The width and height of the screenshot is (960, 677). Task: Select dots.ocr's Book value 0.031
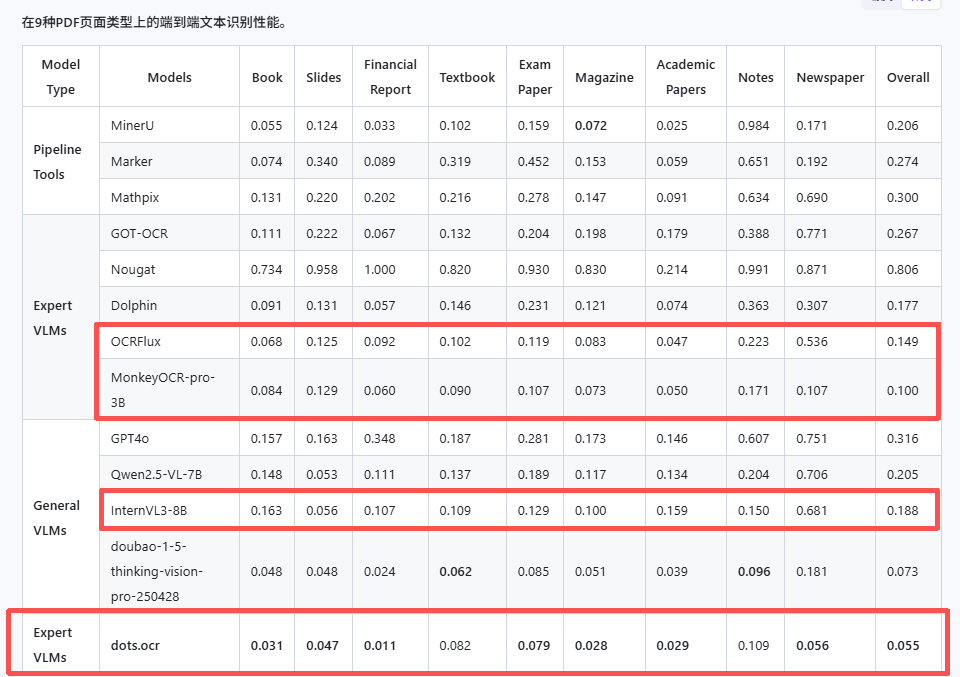click(267, 646)
